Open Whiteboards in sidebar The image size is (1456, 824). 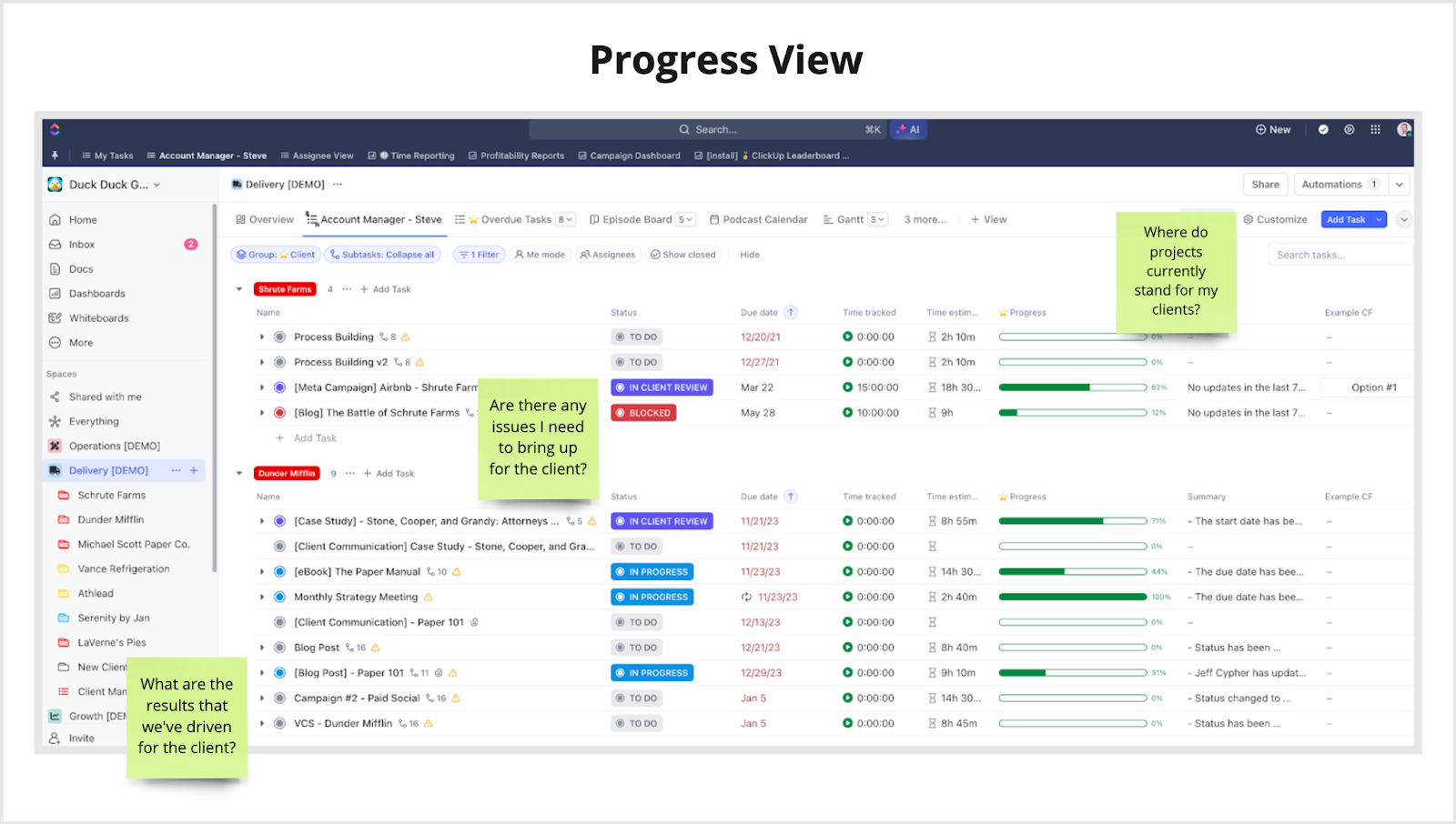click(x=98, y=318)
